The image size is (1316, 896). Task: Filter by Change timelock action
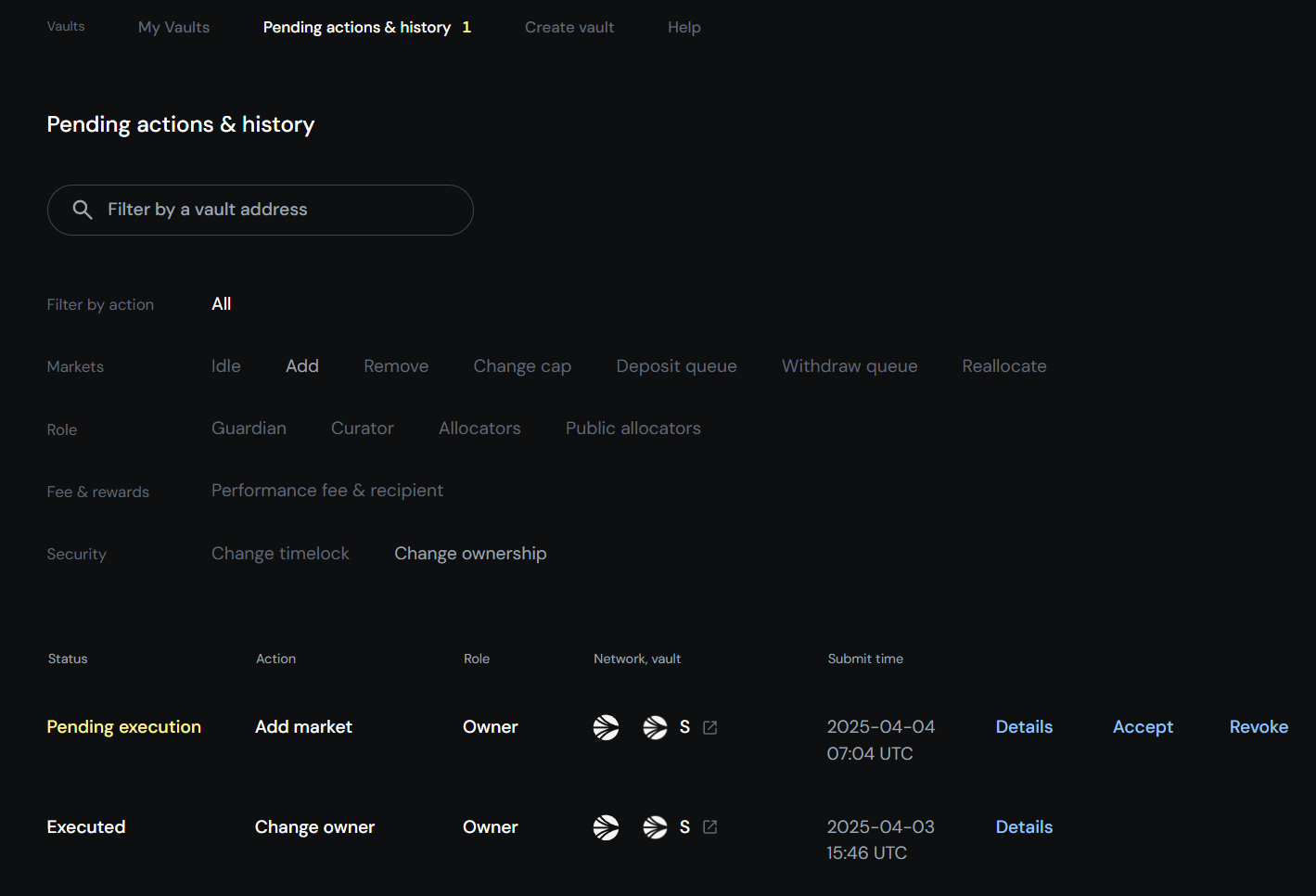(x=280, y=554)
